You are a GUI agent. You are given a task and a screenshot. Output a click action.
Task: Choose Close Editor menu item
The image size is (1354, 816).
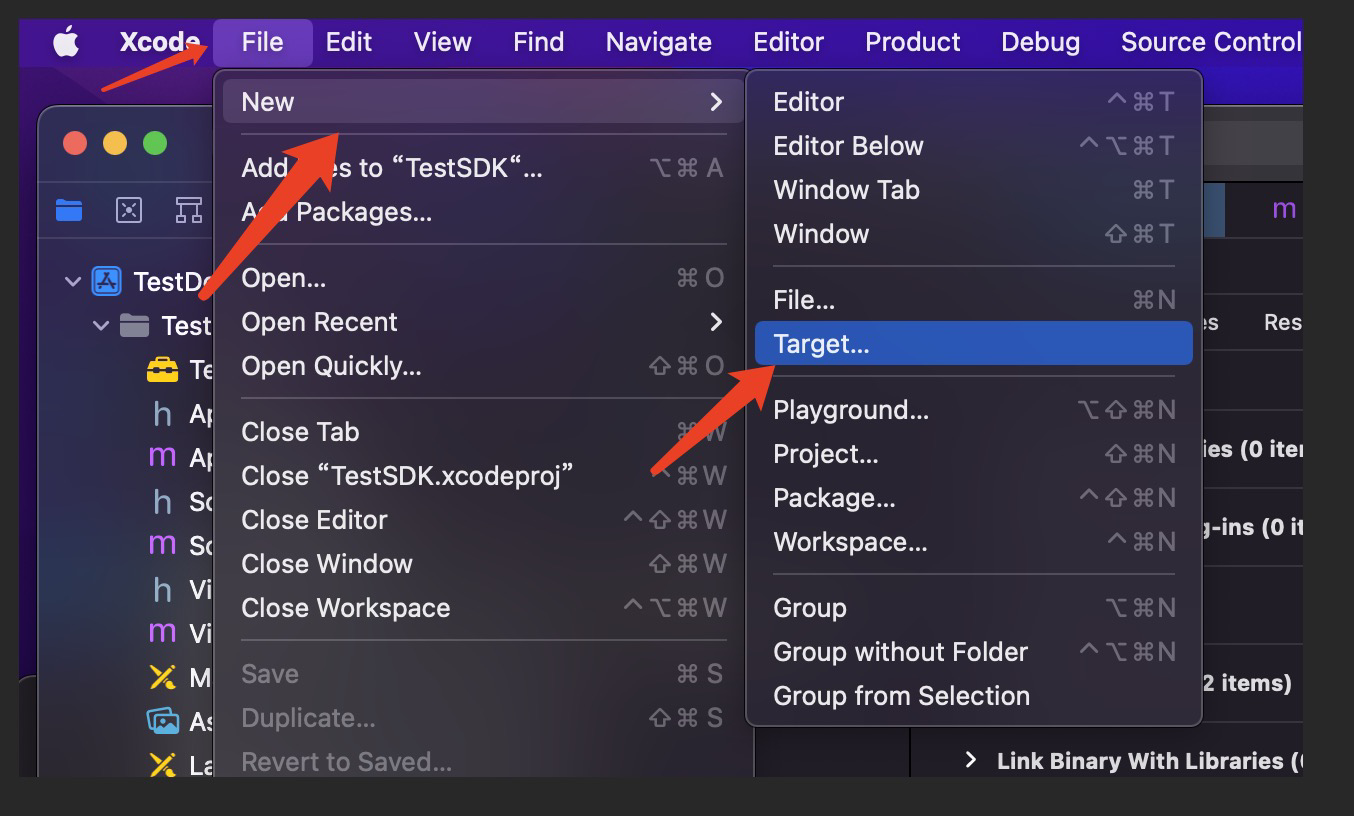pos(483,520)
